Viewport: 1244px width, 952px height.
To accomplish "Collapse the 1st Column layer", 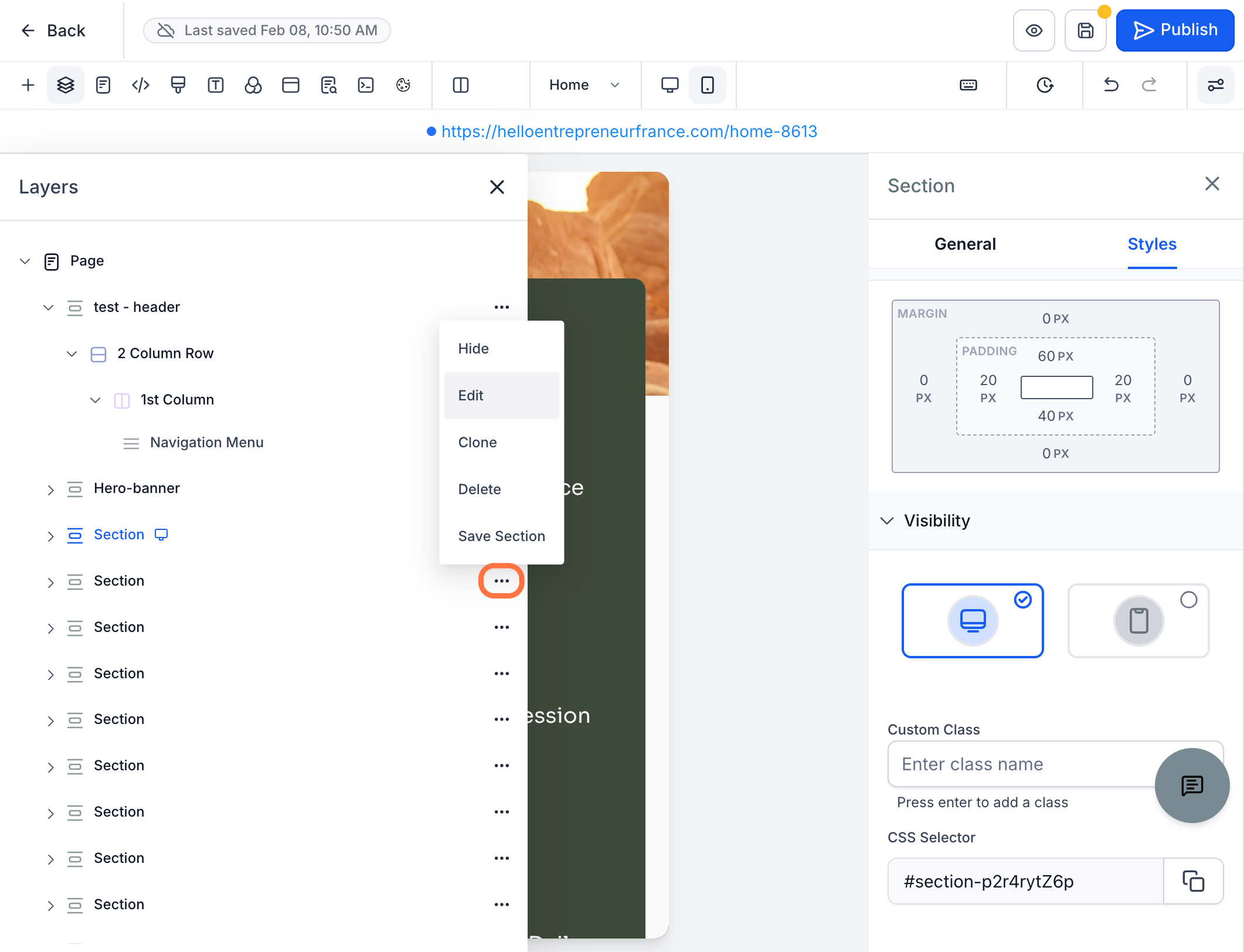I will click(x=96, y=400).
